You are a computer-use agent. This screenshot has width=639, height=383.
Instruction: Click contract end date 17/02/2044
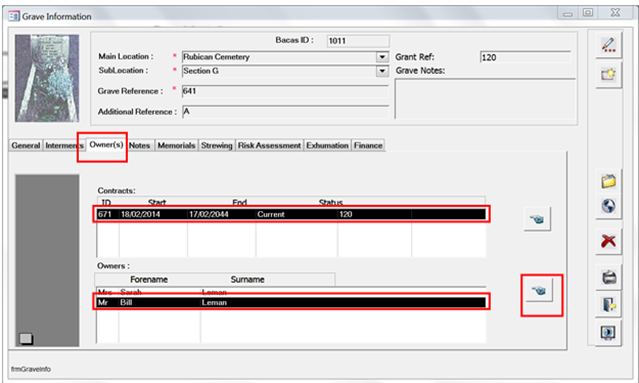pyautogui.click(x=209, y=214)
